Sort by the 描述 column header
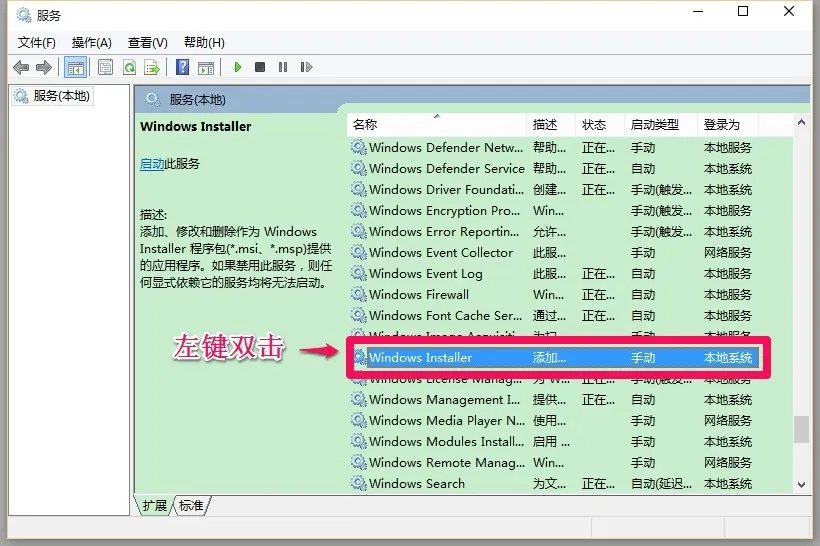Viewport: 820px width, 546px height. coord(551,125)
